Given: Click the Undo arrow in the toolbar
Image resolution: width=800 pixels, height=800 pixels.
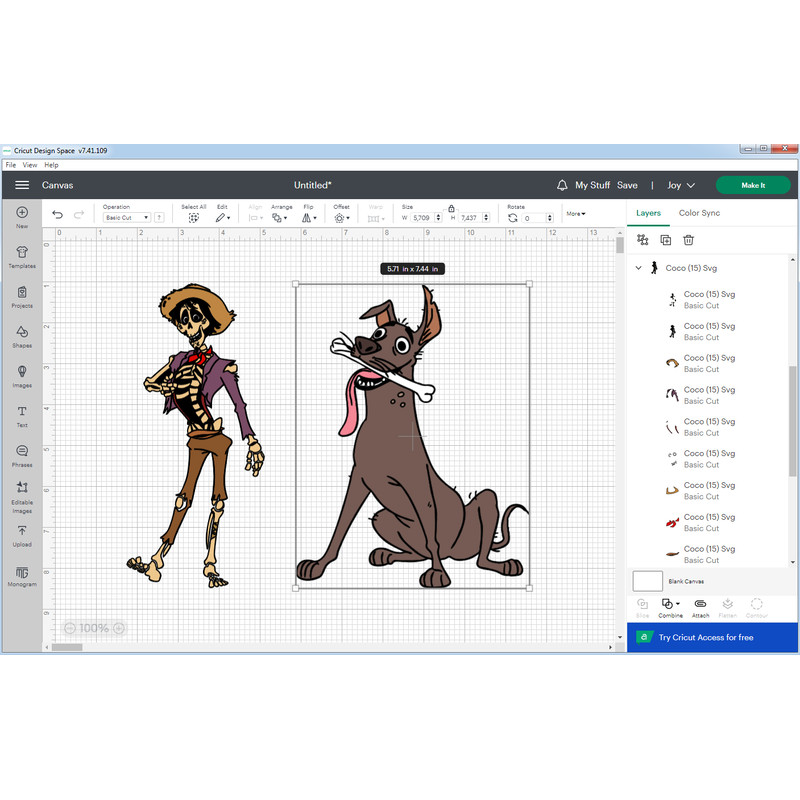Looking at the screenshot, I should pyautogui.click(x=57, y=214).
